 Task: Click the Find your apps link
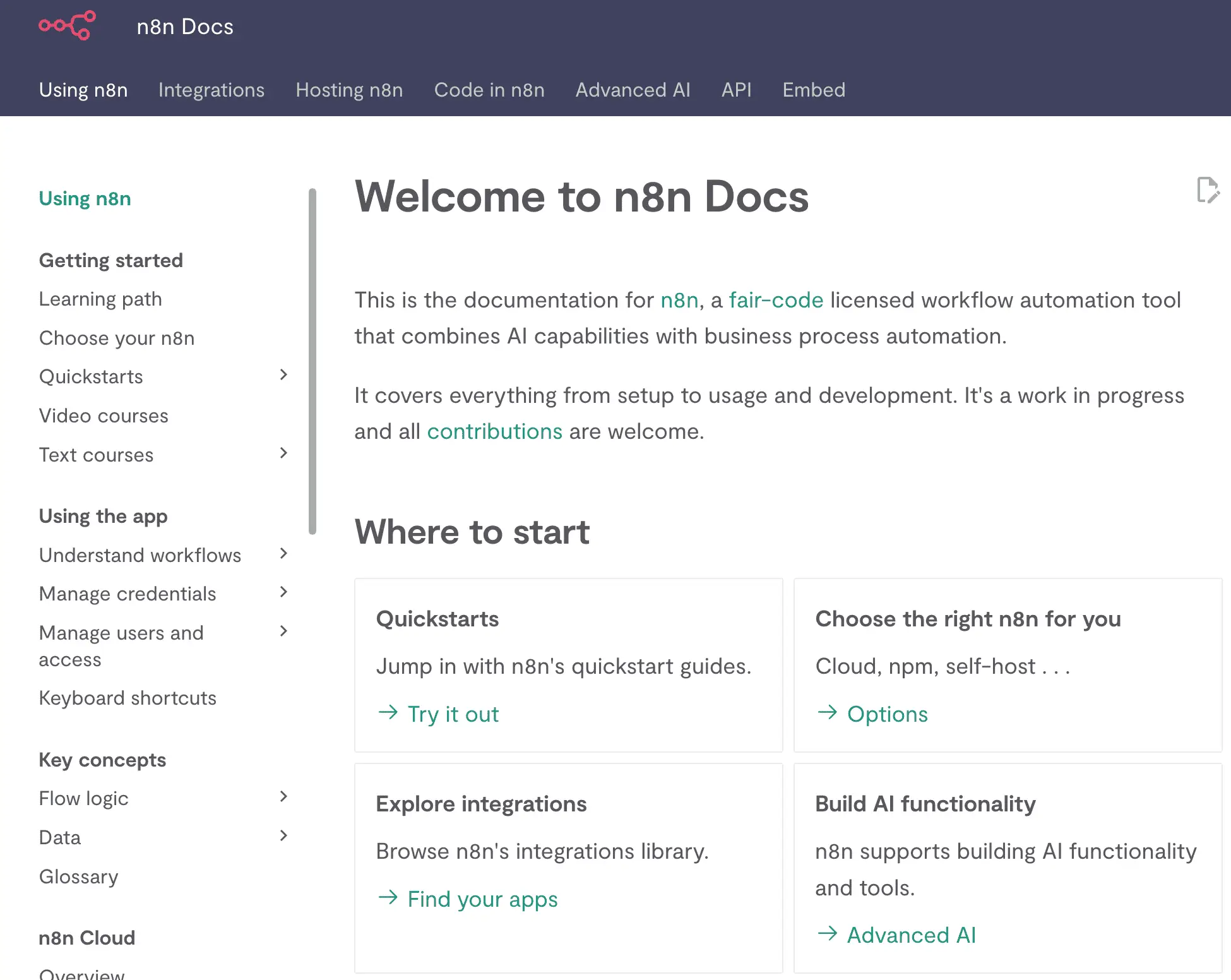[x=482, y=899]
